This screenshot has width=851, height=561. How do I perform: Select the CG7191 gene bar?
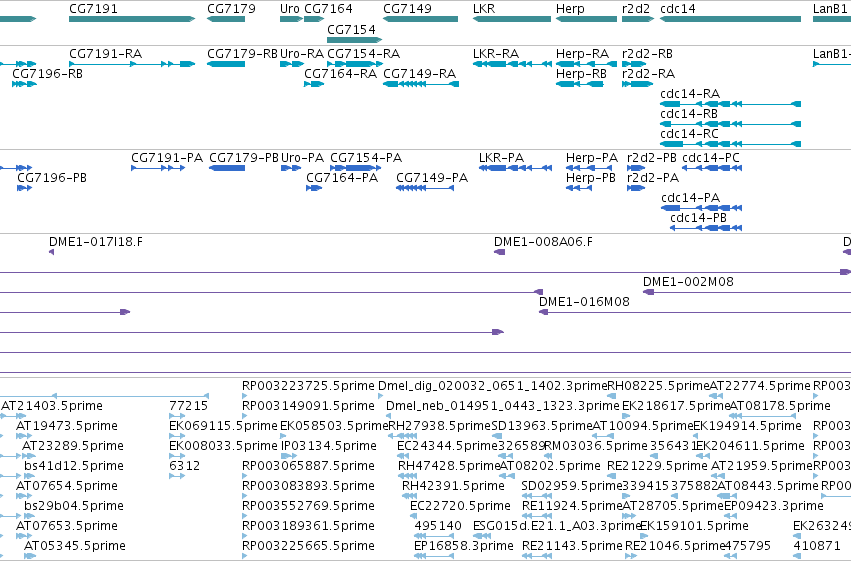pos(132,19)
